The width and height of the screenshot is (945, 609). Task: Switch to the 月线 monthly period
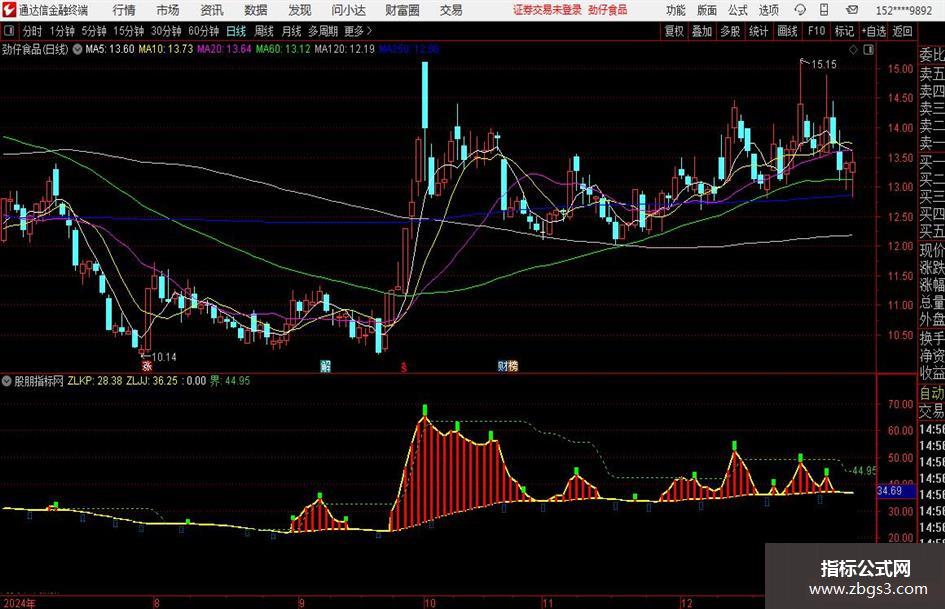pyautogui.click(x=292, y=31)
